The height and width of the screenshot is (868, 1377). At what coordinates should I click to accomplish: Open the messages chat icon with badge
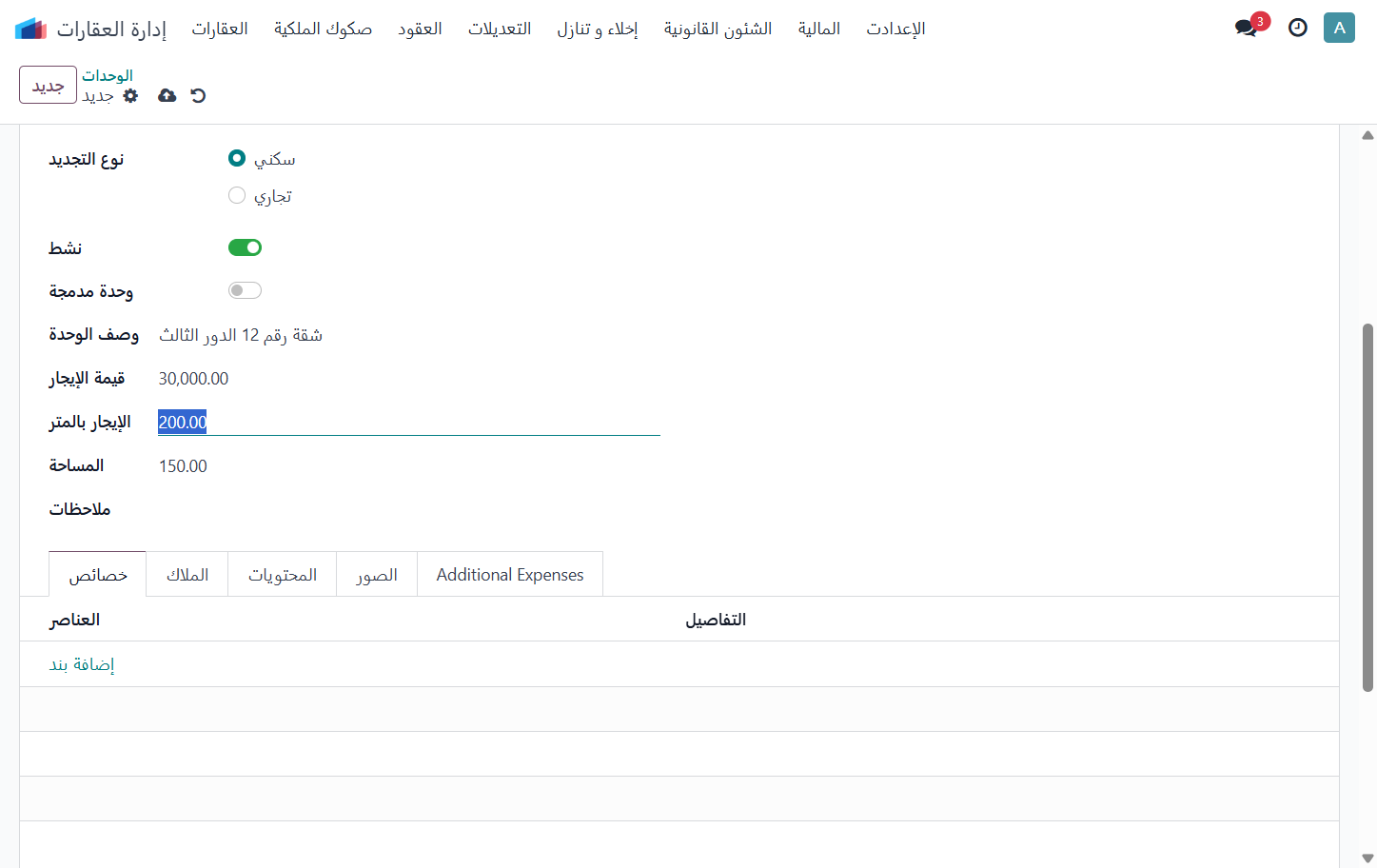[x=1247, y=28]
